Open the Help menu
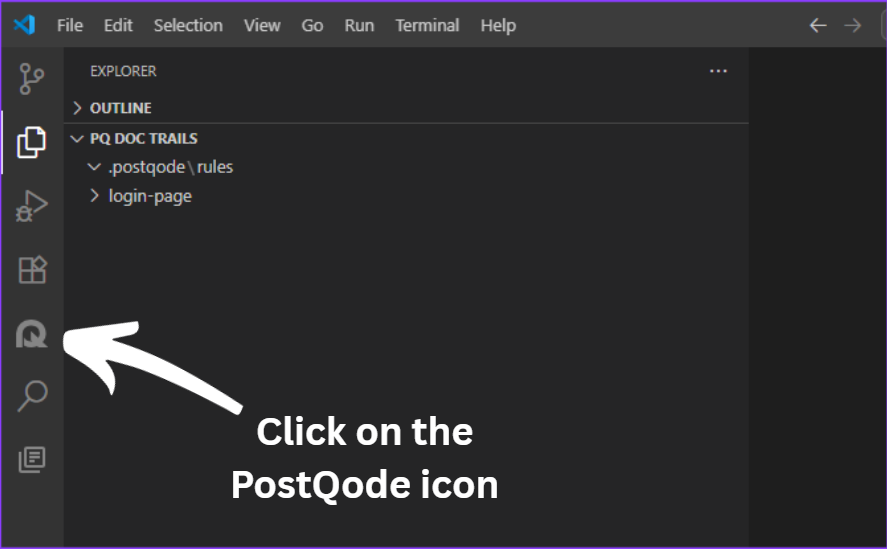Screen dimensions: 887x549 [498, 25]
